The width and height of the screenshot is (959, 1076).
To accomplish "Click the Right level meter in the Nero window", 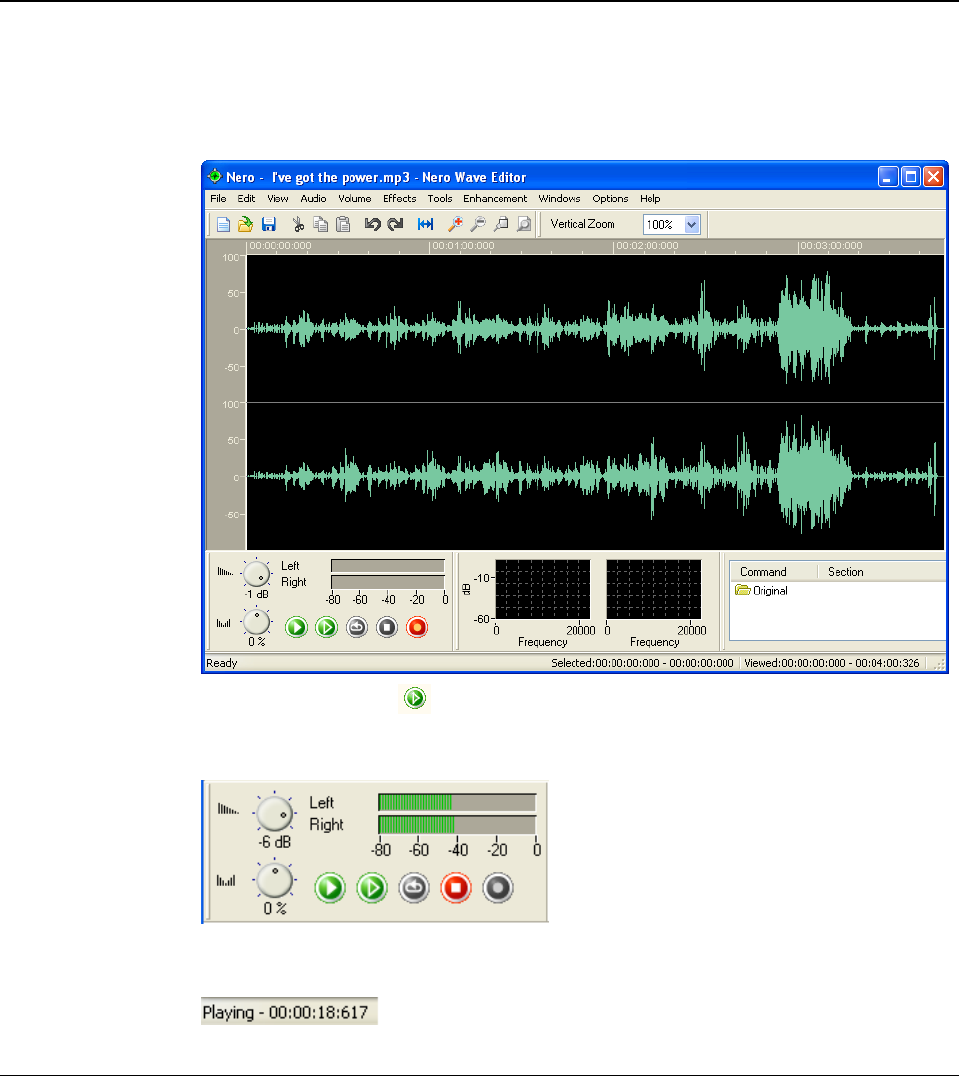I will coord(388,582).
